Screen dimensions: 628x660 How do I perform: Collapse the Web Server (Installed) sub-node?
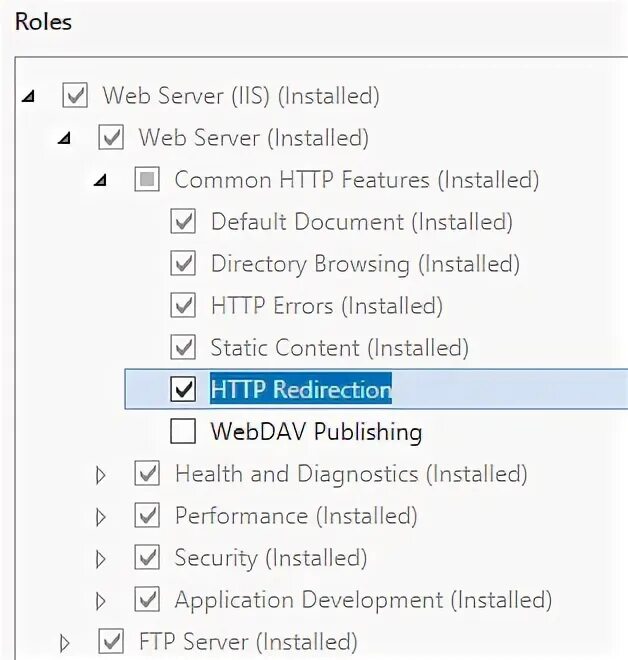[64, 138]
